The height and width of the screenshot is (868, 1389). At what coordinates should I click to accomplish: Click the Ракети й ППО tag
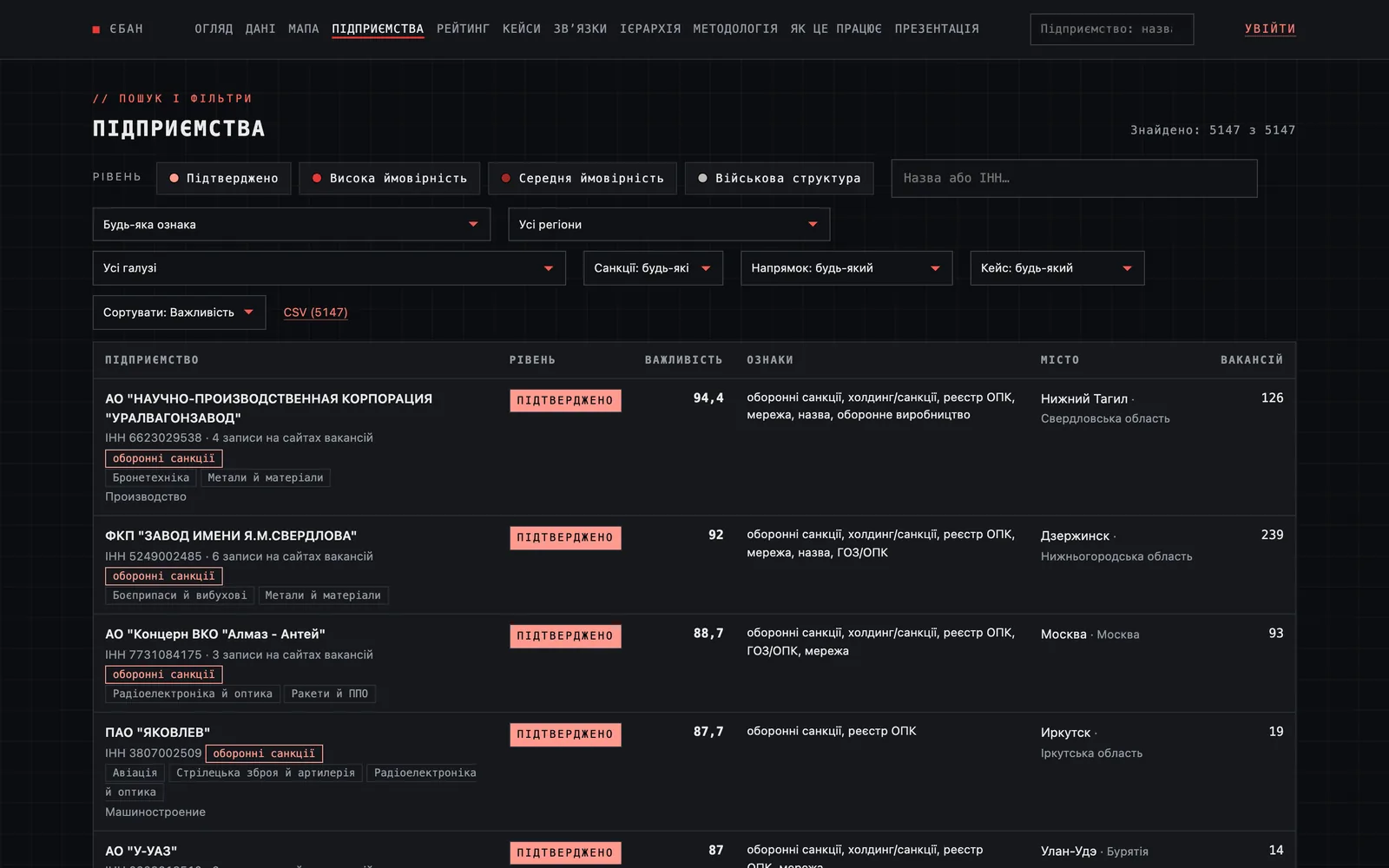click(330, 694)
